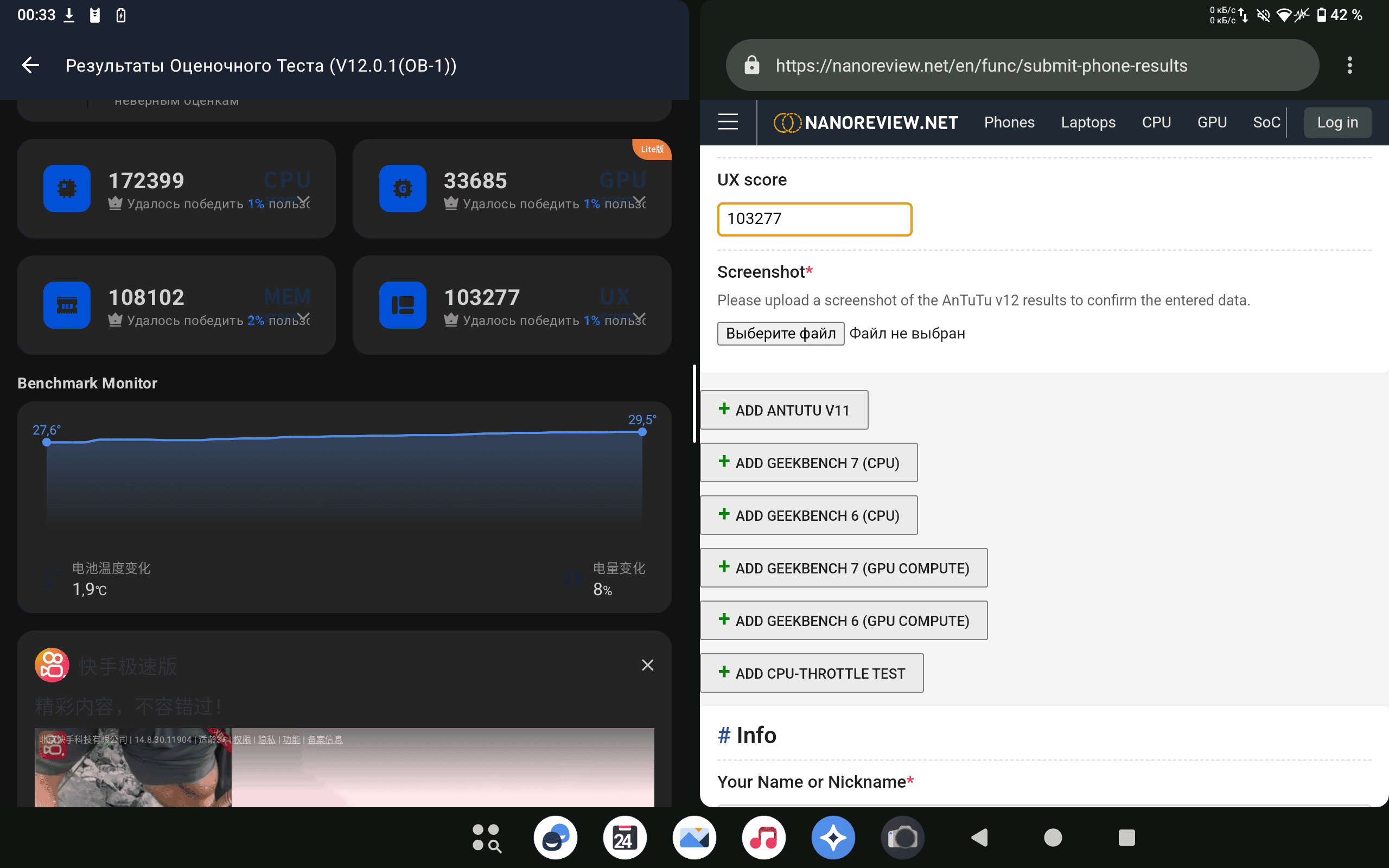Expand ADD GEEKBENCH 6 (GPU COMPUTE) section
This screenshot has height=868, width=1389.
click(x=844, y=621)
